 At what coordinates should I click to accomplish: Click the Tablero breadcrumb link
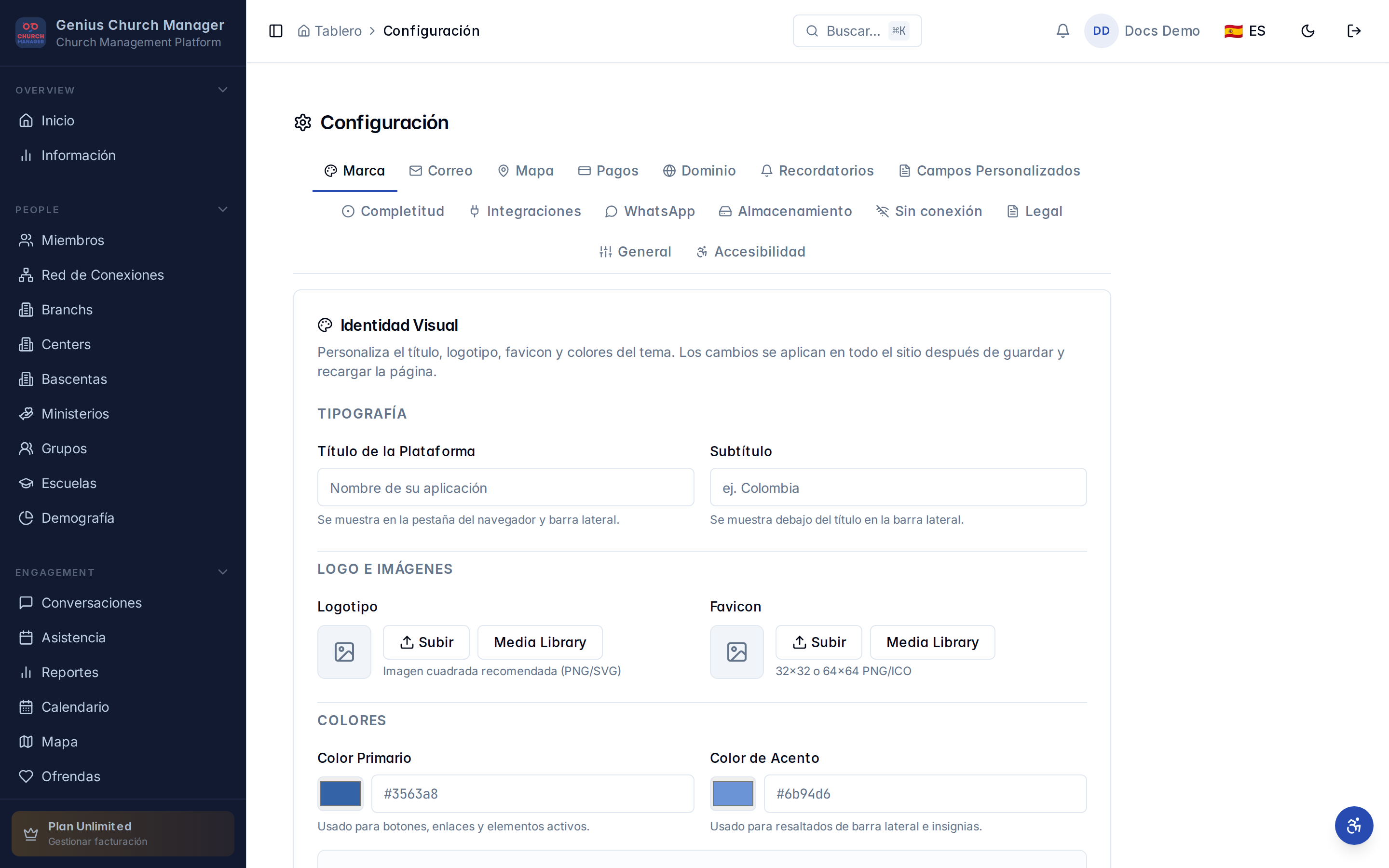[329, 31]
